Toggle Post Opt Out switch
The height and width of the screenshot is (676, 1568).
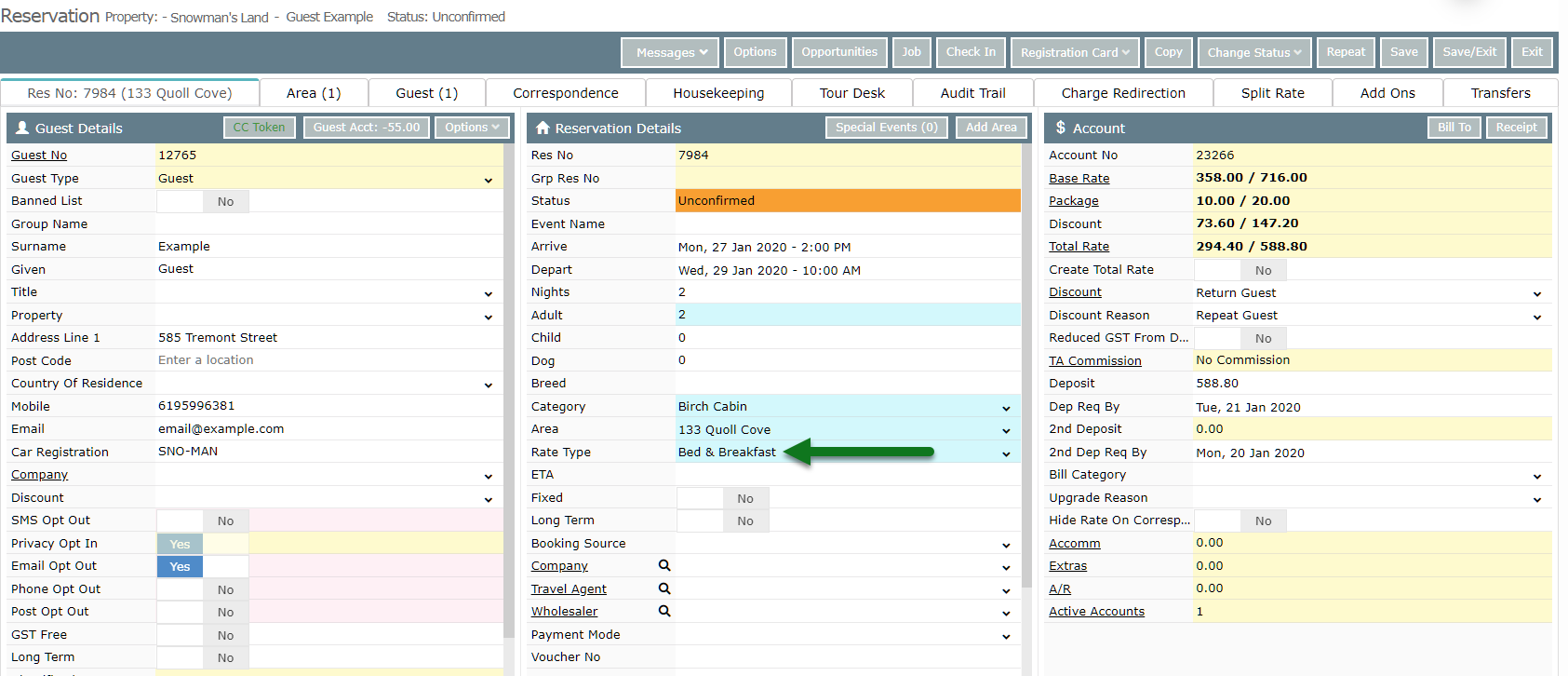tap(203, 612)
